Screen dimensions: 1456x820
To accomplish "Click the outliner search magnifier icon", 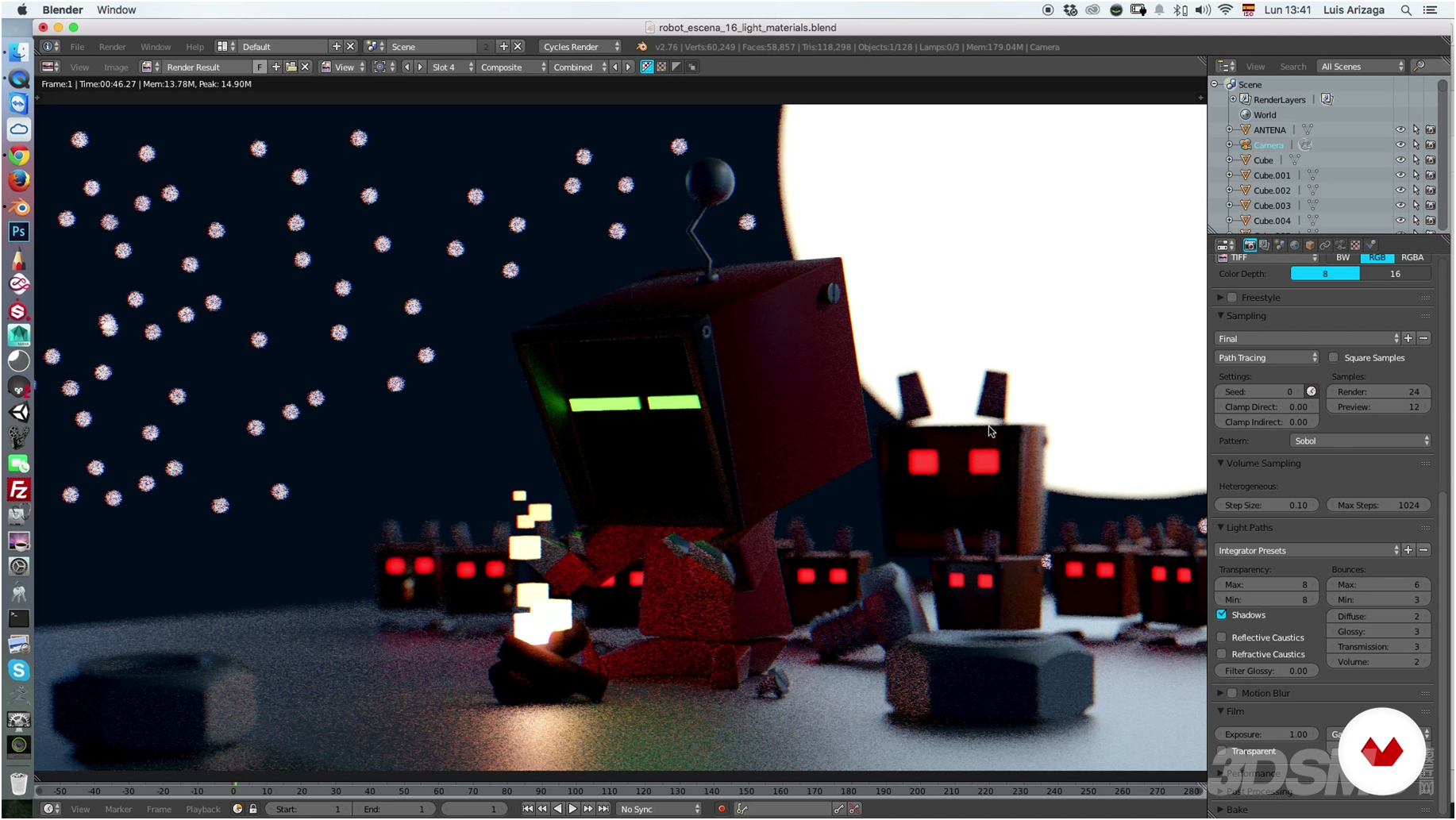I will (1419, 67).
